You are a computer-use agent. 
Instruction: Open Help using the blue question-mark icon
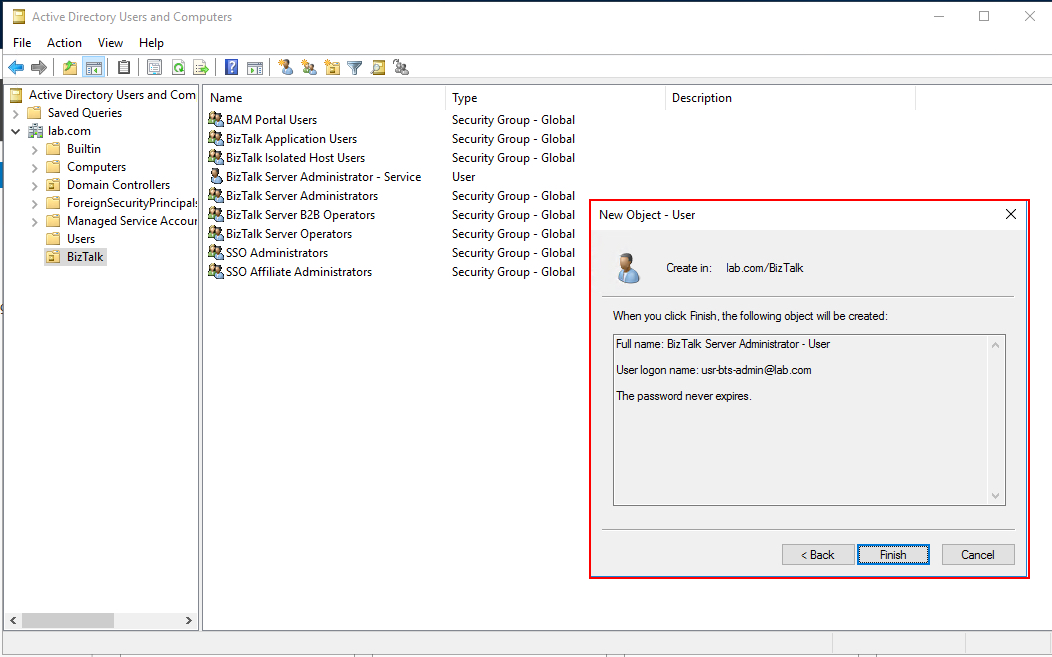click(x=231, y=67)
